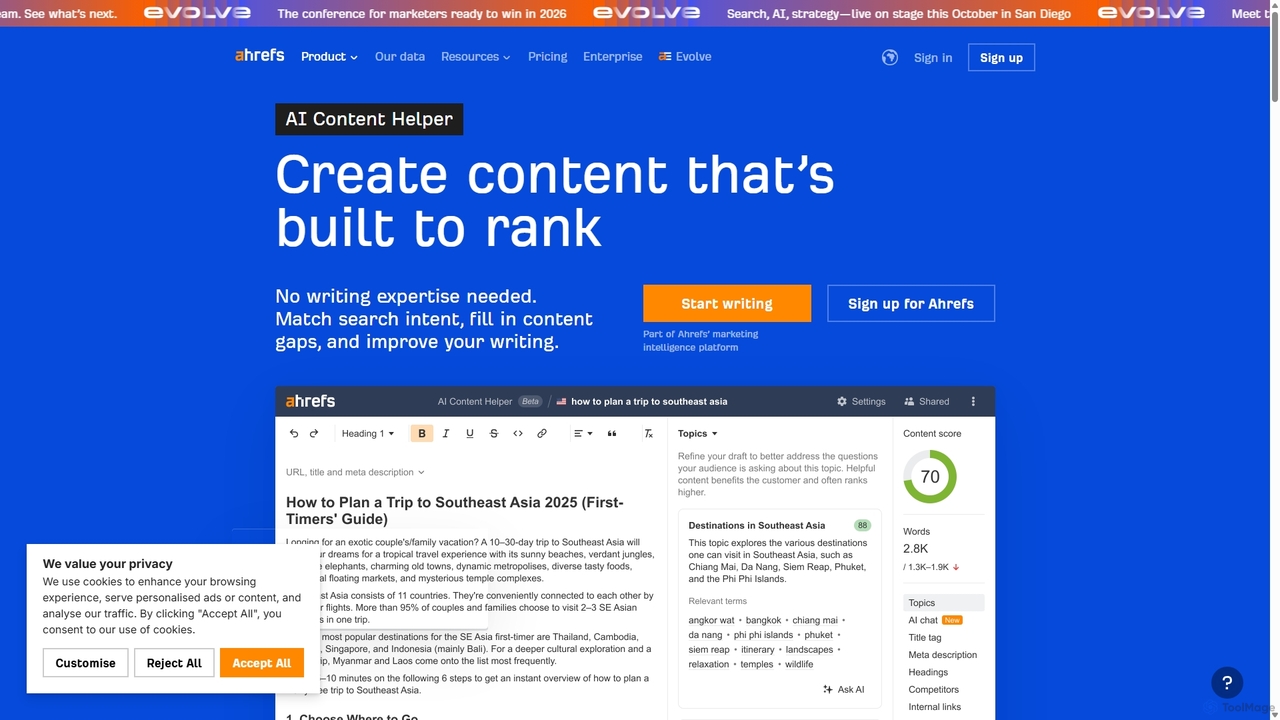Click the words count 2.8K
Image resolution: width=1280 pixels, height=720 pixels.
[916, 549]
